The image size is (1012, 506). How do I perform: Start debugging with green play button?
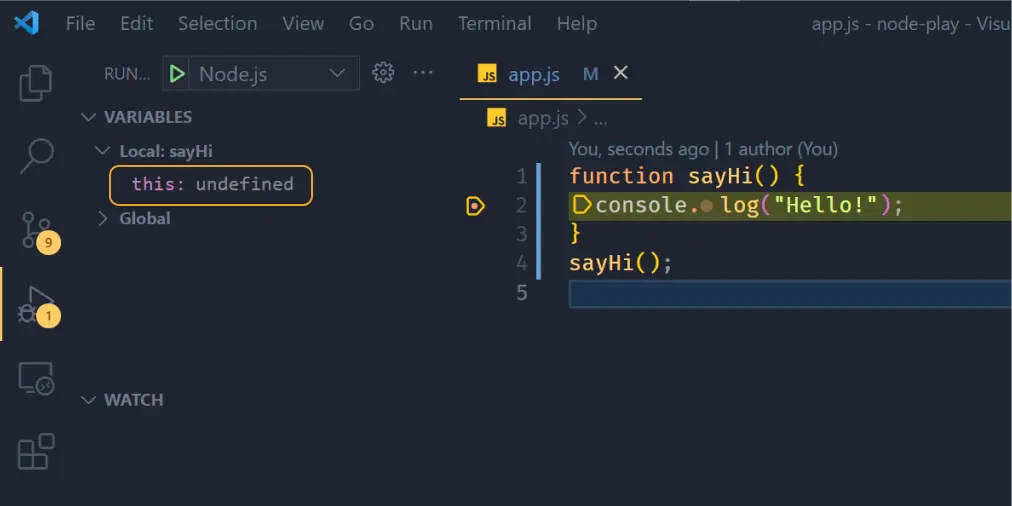click(x=176, y=74)
